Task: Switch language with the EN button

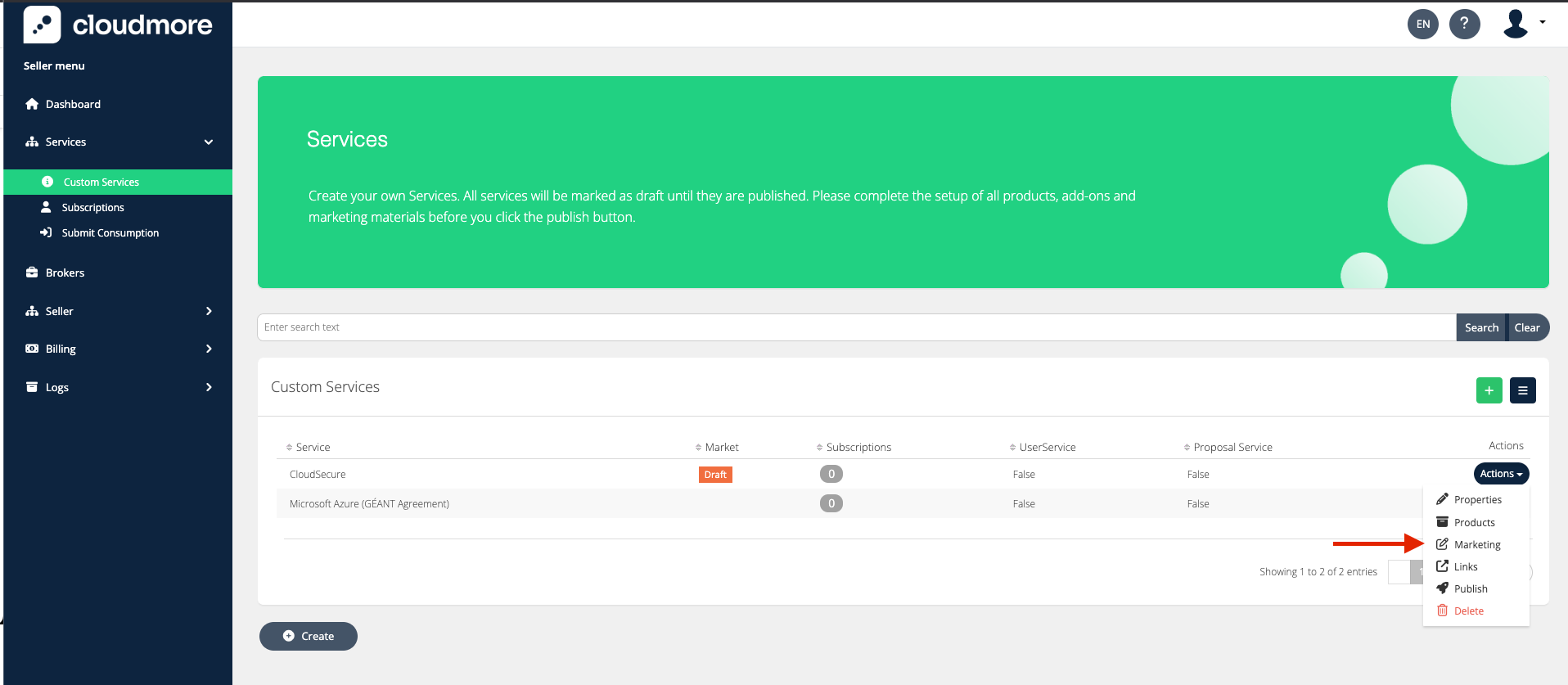Action: pos(1422,24)
